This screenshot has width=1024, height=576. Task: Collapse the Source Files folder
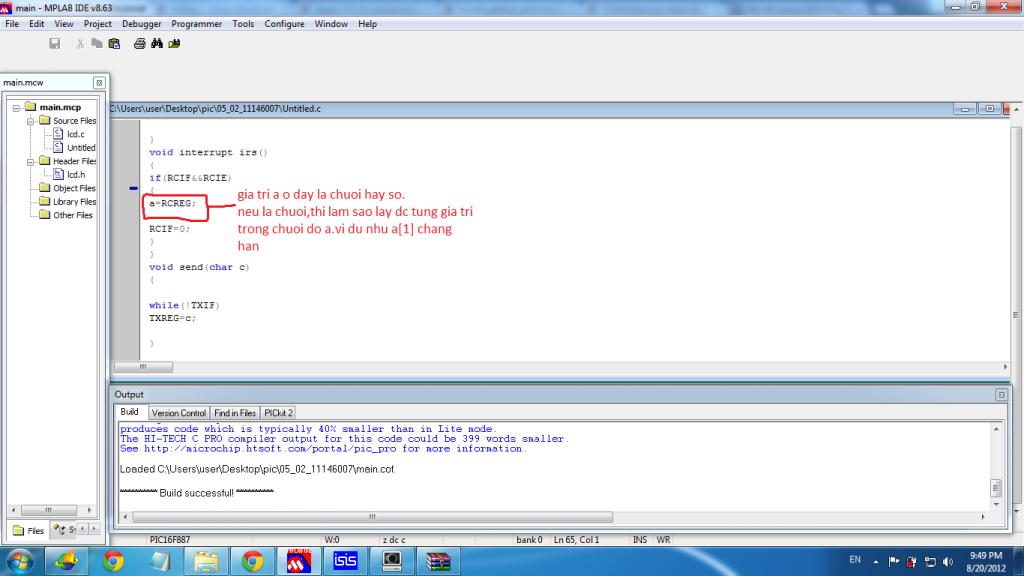(x=30, y=121)
